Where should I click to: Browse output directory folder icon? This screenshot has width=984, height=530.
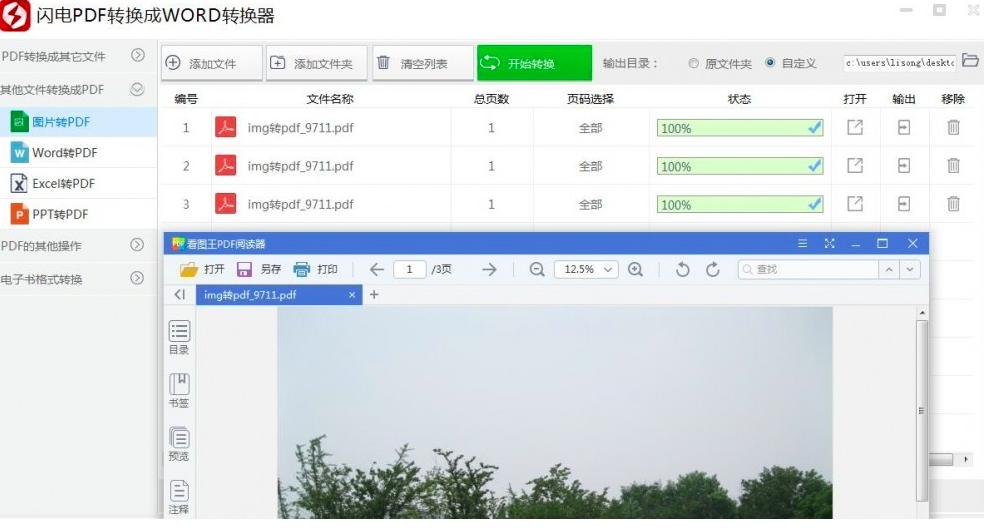coord(970,62)
